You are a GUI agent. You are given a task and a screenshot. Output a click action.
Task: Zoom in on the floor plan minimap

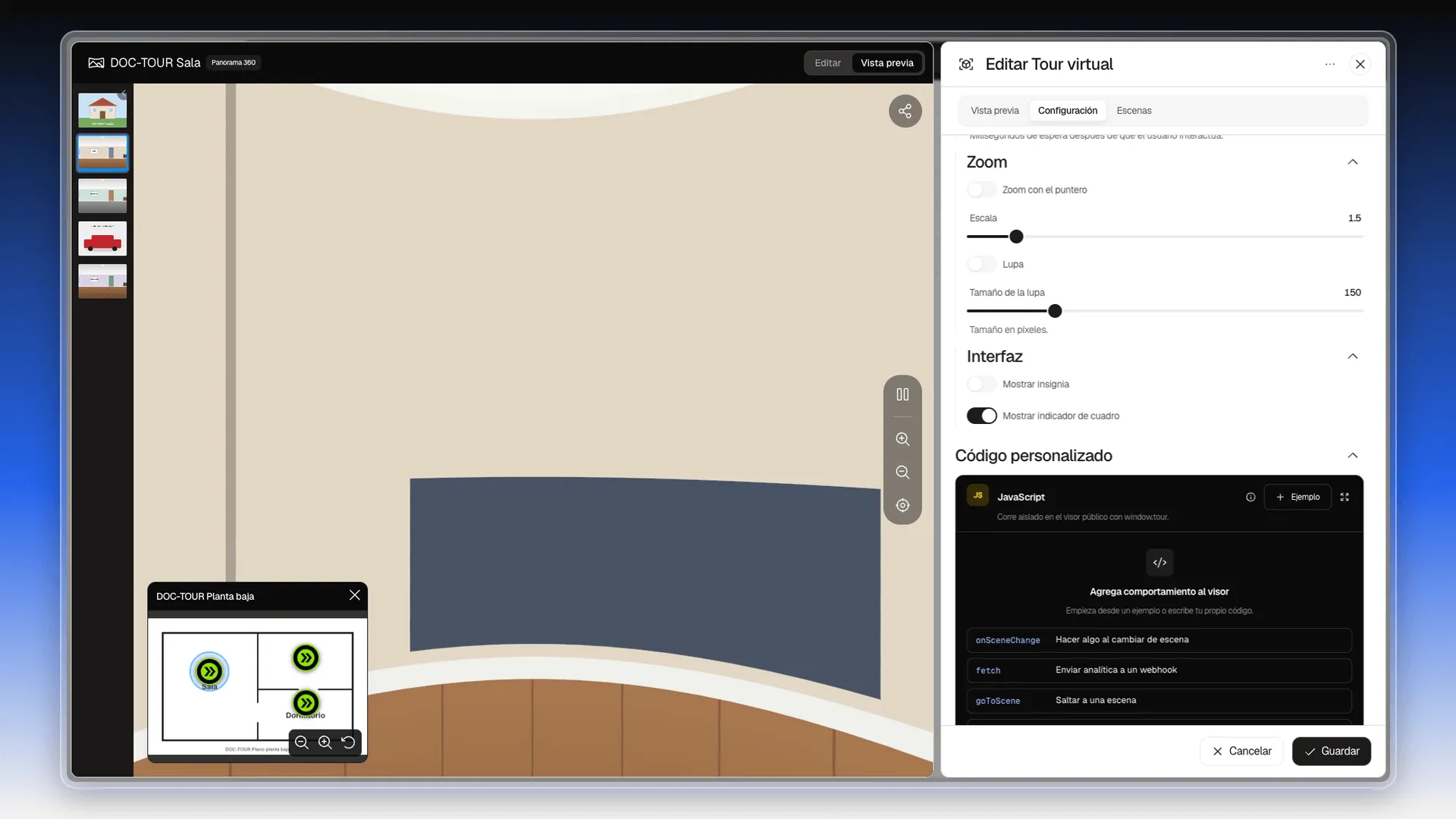pyautogui.click(x=325, y=742)
